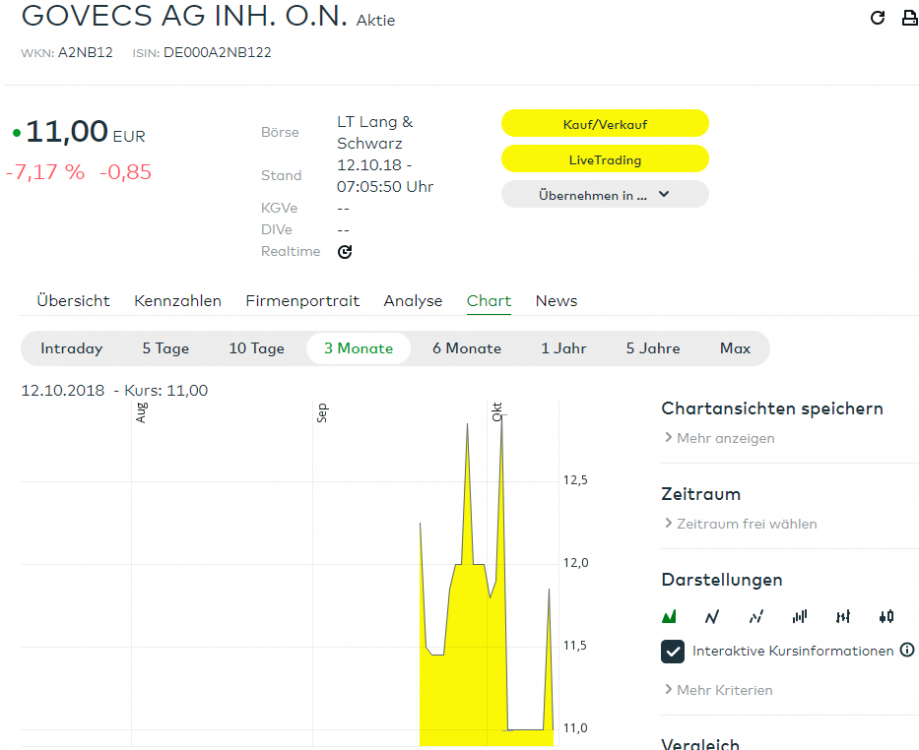Uncheck Interaktive Kursinformationen checkbox
Screen dimensions: 919x750
pyautogui.click(x=672, y=651)
